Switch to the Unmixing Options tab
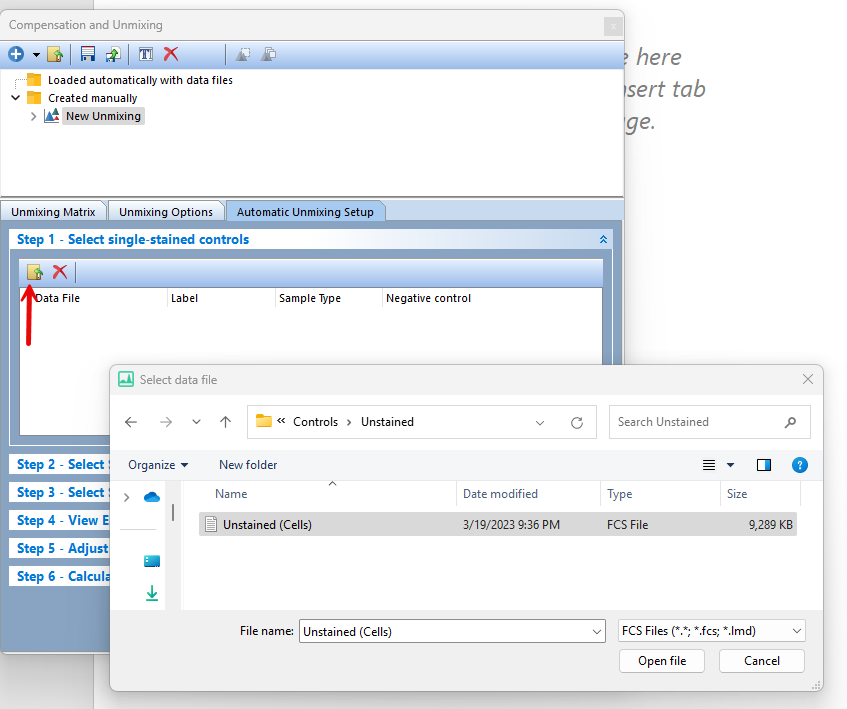Viewport: 847px width, 709px height. 166,212
